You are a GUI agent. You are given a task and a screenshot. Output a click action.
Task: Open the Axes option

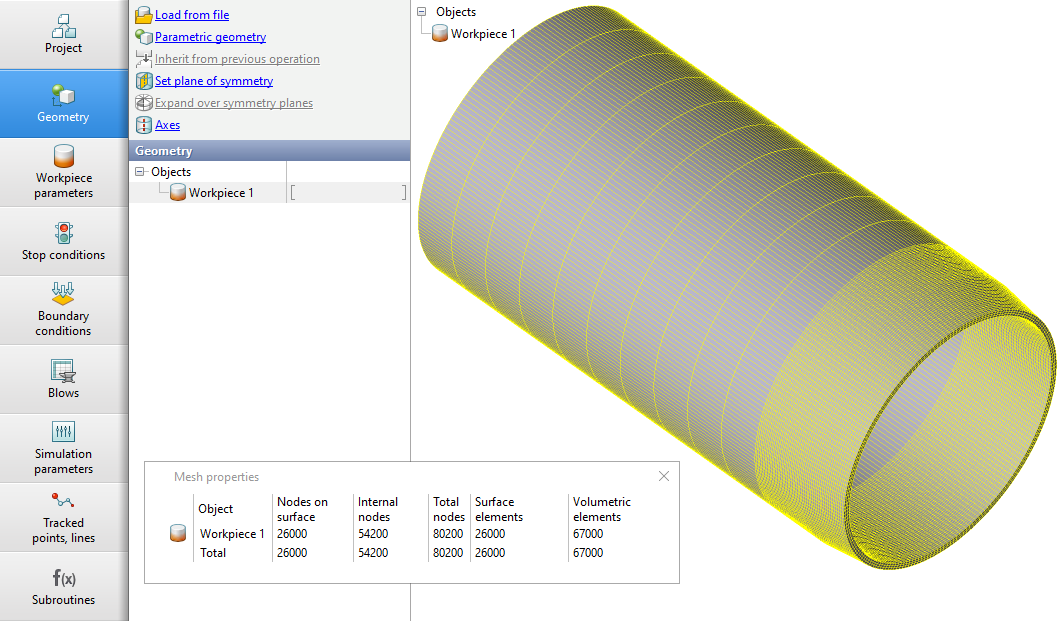(x=167, y=125)
